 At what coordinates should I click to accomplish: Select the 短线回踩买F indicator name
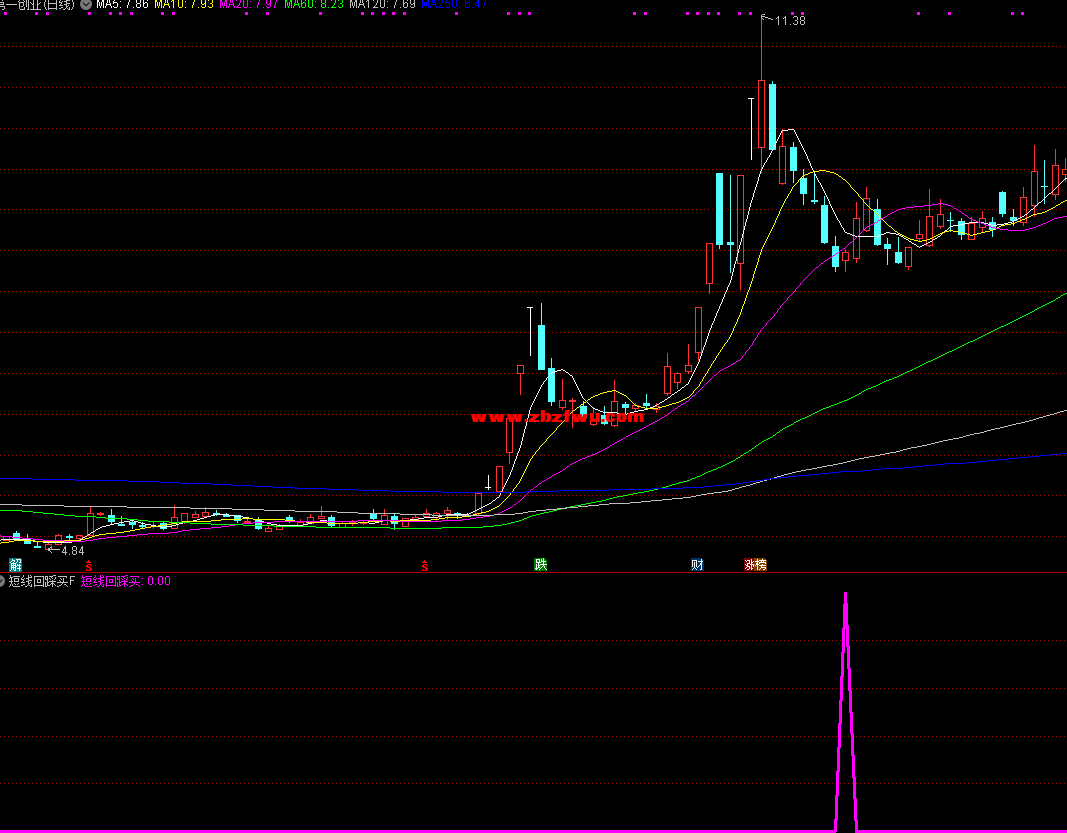click(42, 581)
